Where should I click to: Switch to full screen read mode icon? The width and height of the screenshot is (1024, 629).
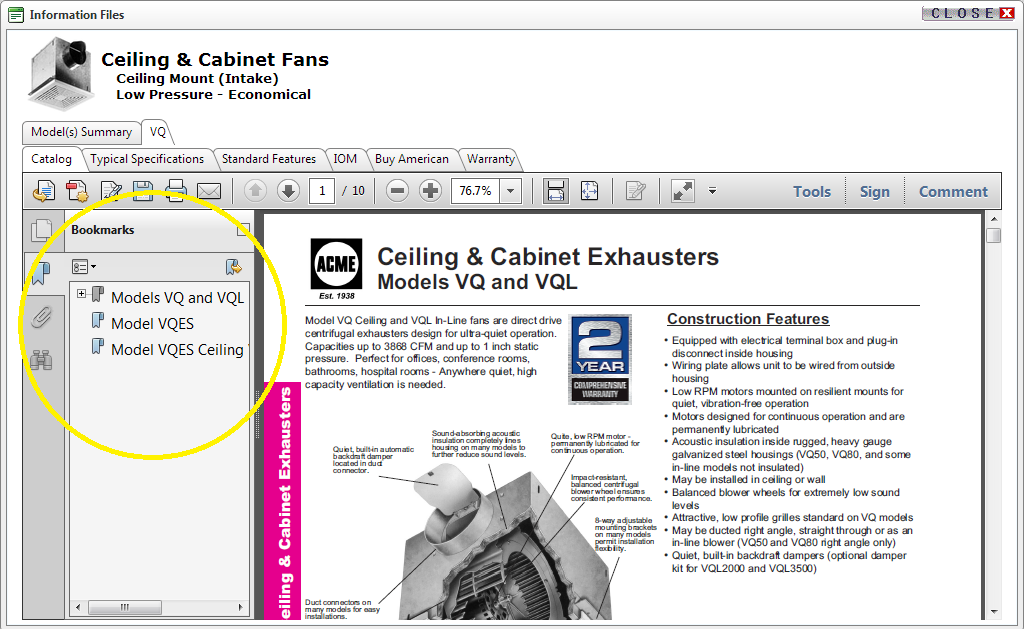682,191
